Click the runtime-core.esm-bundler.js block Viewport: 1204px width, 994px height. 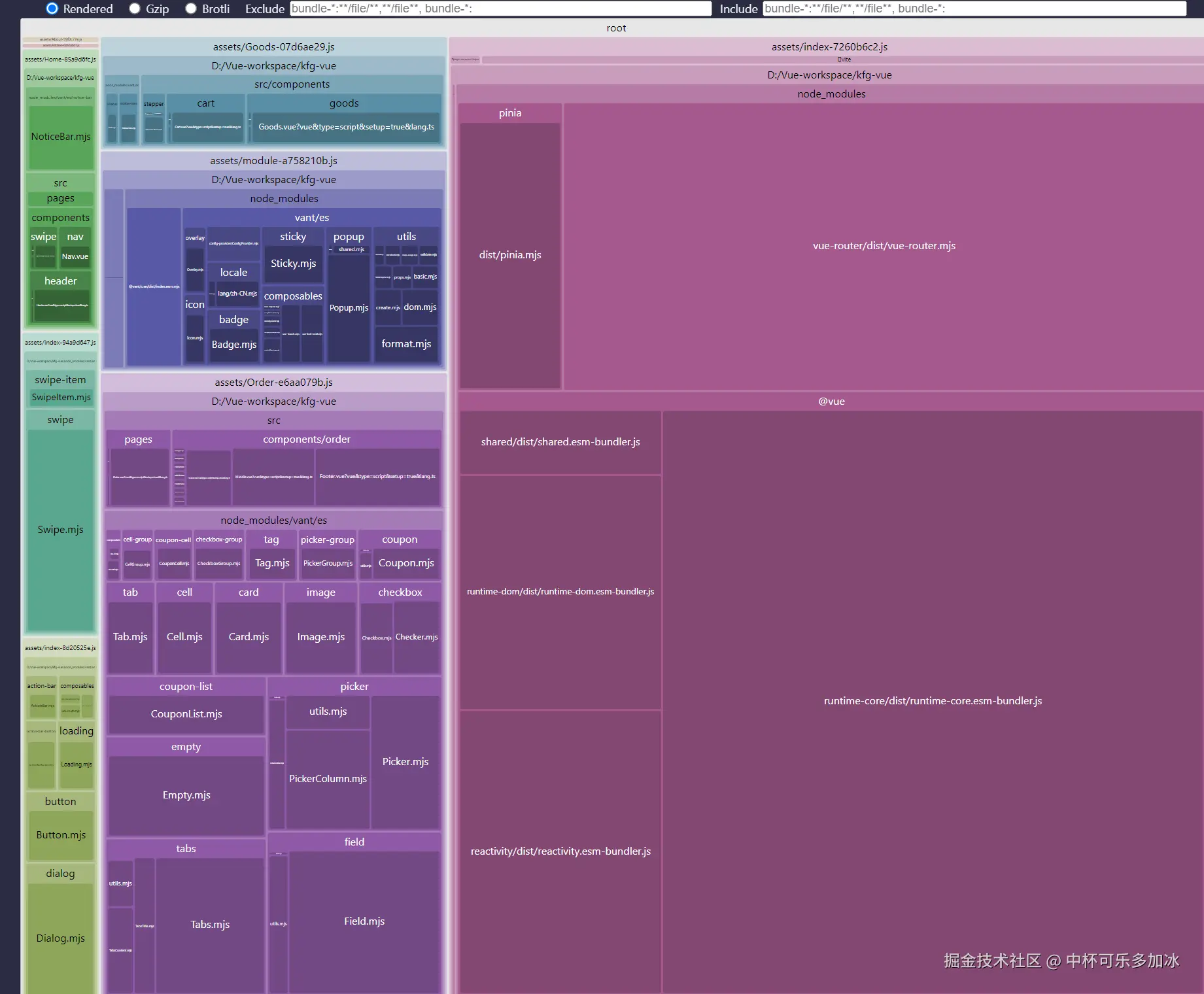click(933, 701)
